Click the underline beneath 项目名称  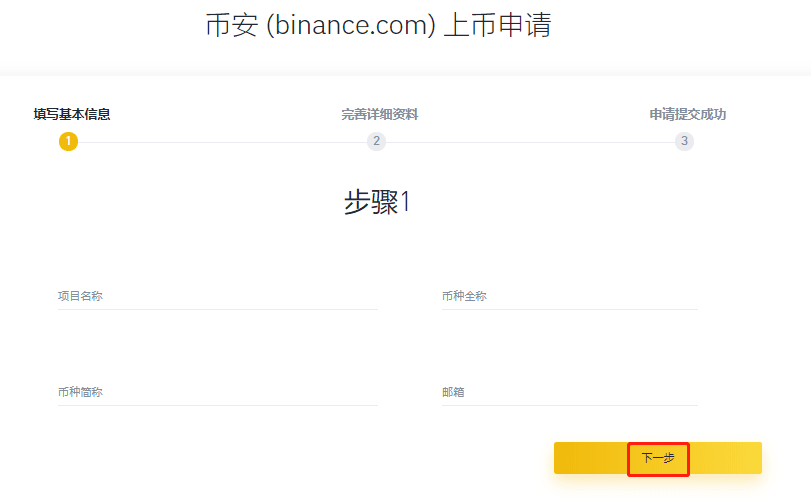(x=218, y=309)
